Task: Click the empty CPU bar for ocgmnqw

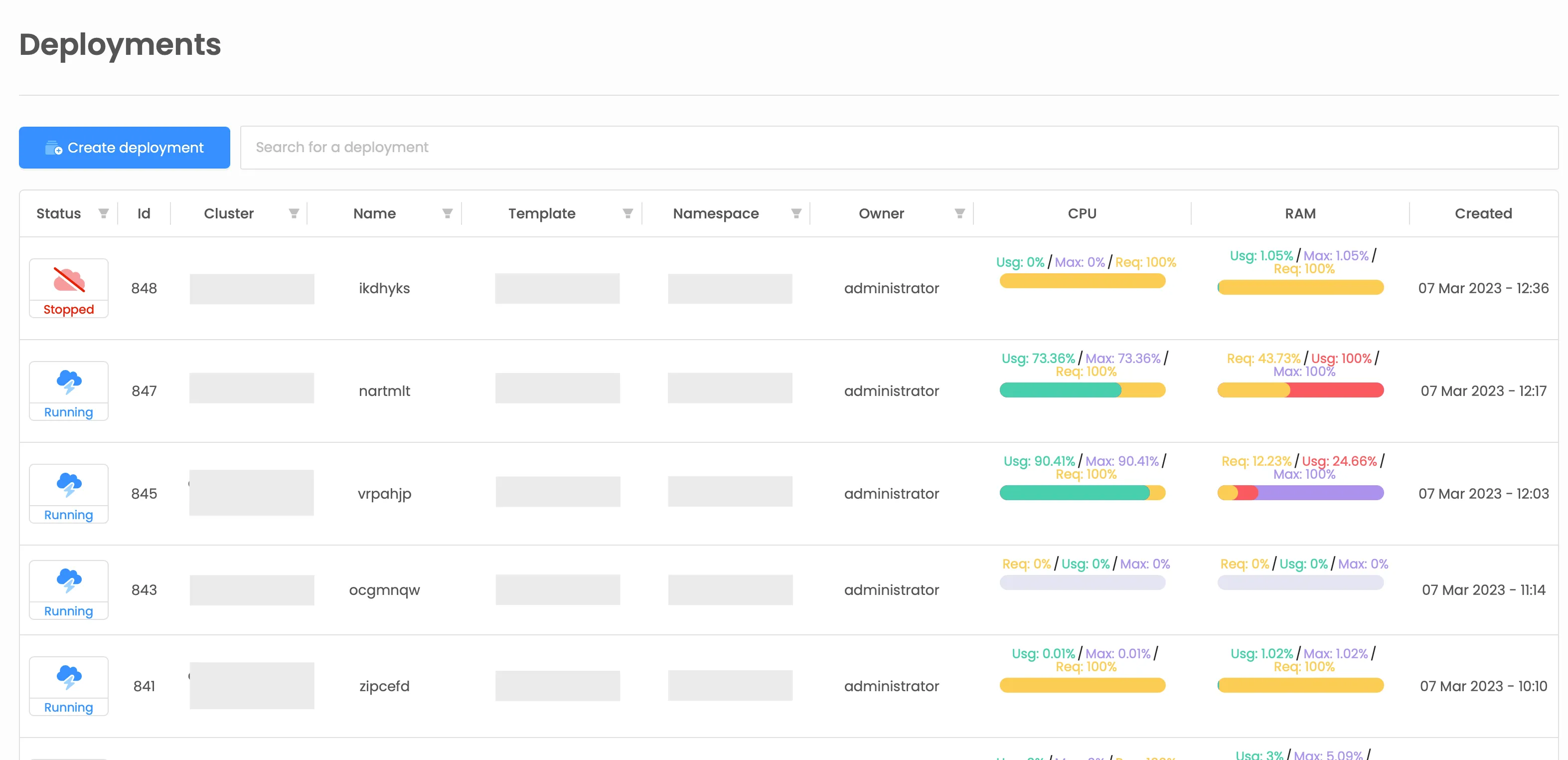Action: pos(1082,583)
